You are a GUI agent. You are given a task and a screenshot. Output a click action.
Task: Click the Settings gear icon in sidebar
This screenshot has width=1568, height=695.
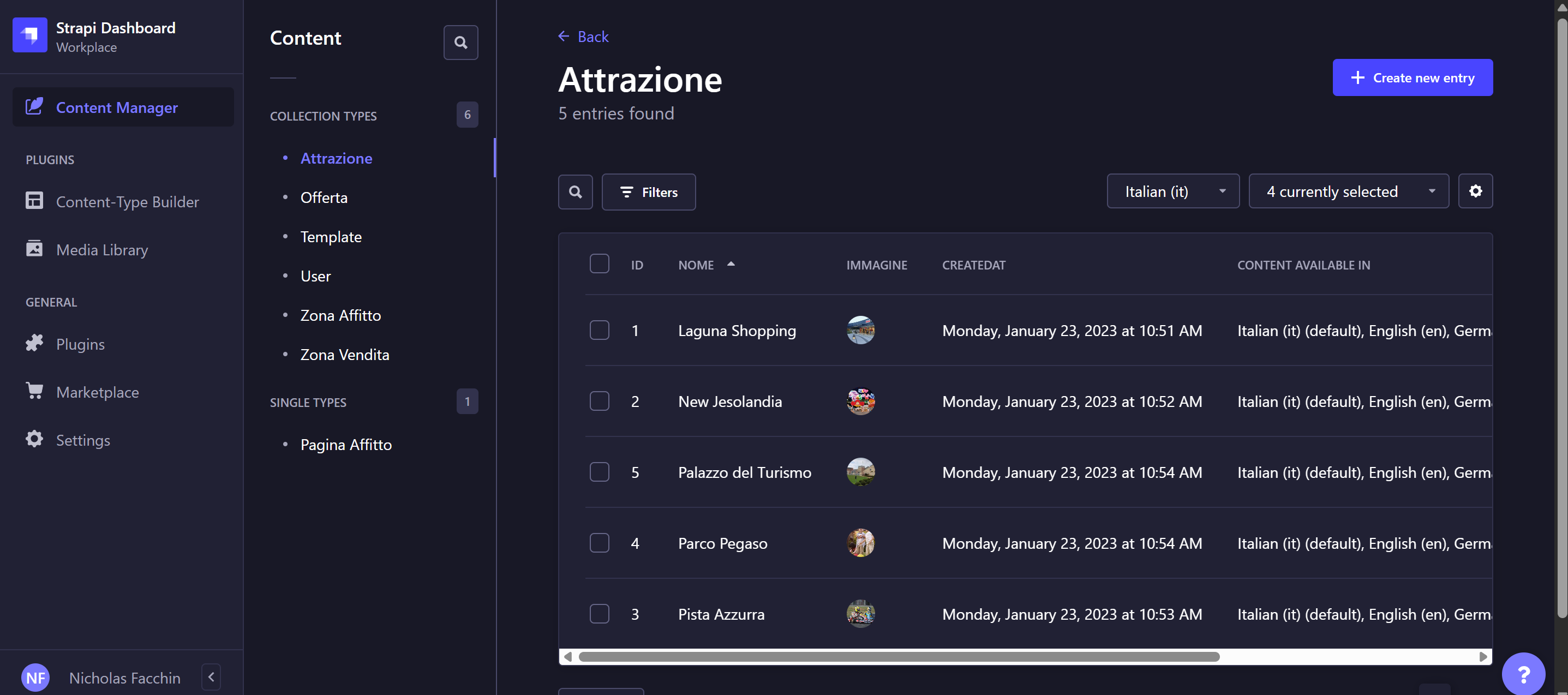34,439
